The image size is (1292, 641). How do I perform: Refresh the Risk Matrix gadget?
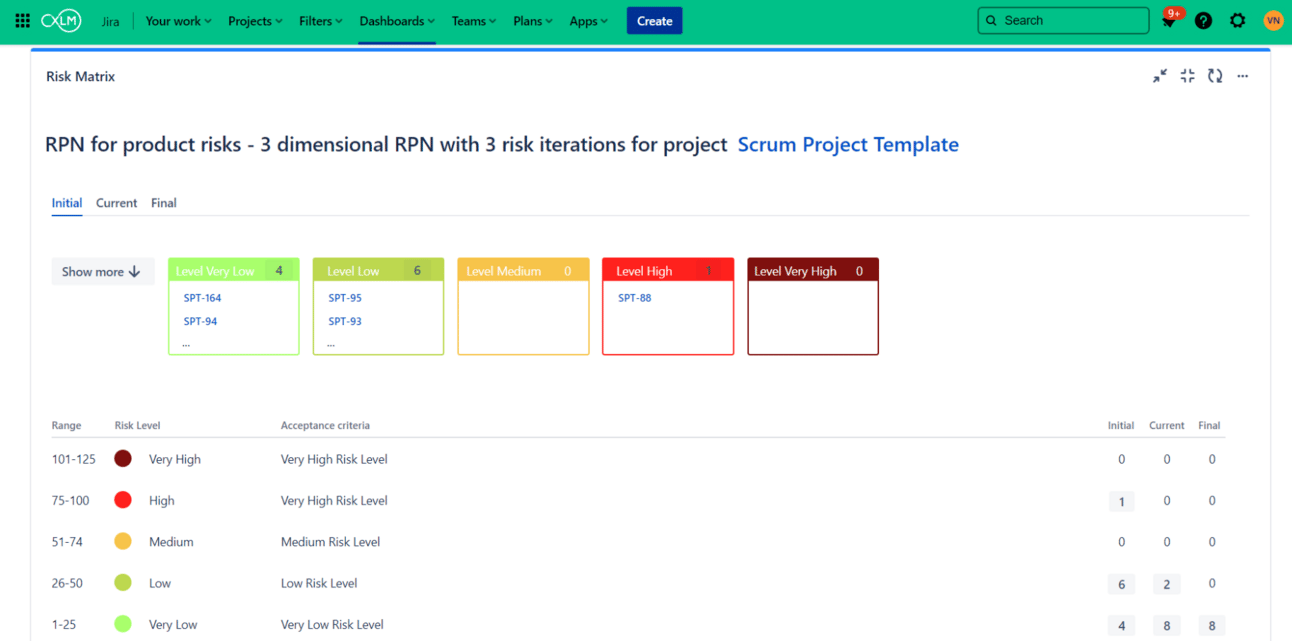1215,76
